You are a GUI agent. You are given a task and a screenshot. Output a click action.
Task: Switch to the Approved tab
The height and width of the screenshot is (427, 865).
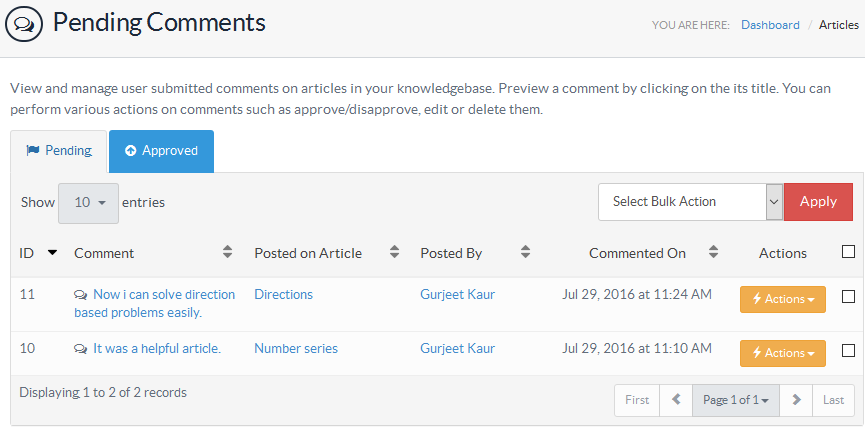(x=161, y=151)
